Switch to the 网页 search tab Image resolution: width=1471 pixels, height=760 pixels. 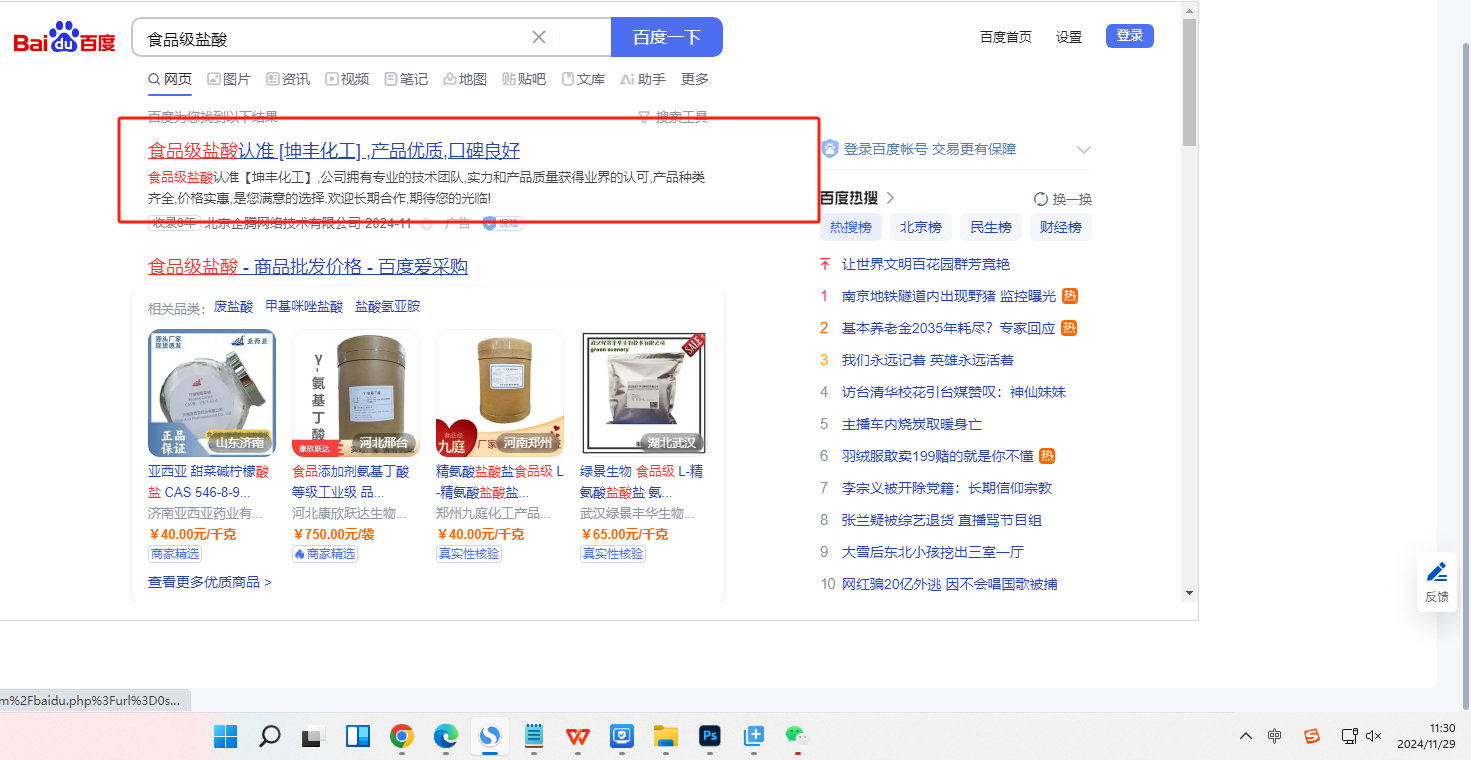click(x=170, y=79)
